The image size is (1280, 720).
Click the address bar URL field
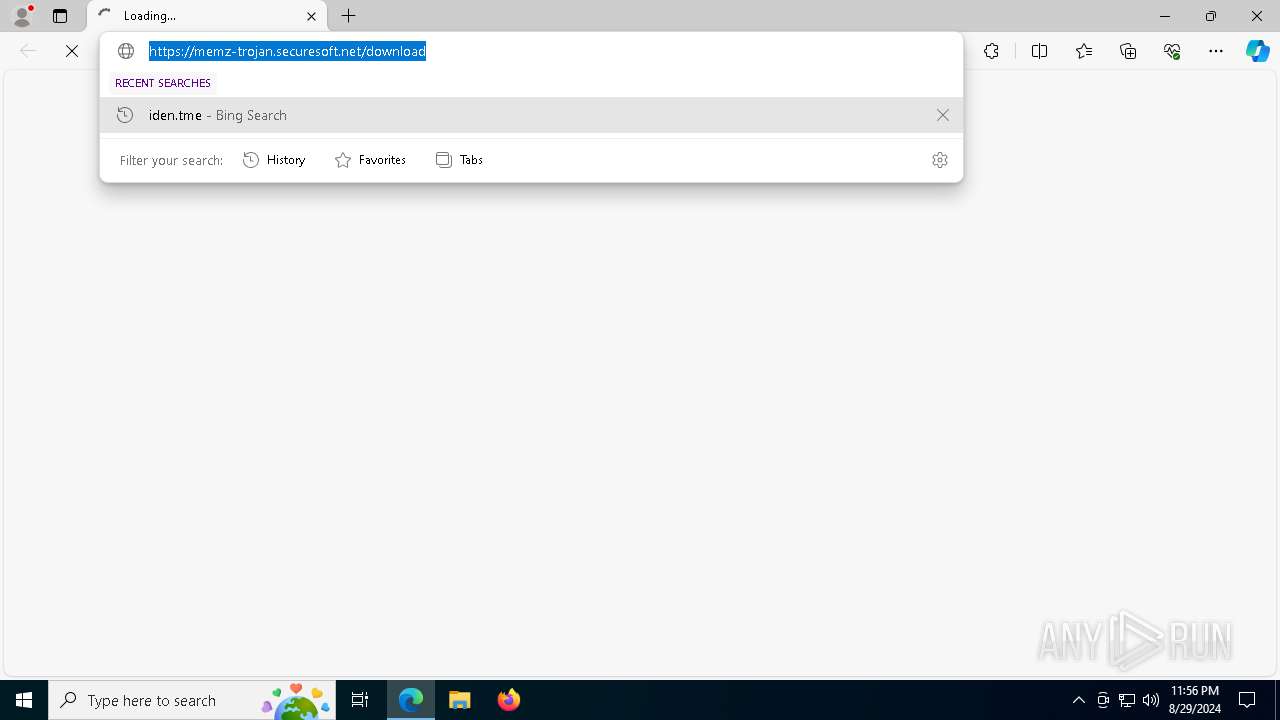coord(532,51)
